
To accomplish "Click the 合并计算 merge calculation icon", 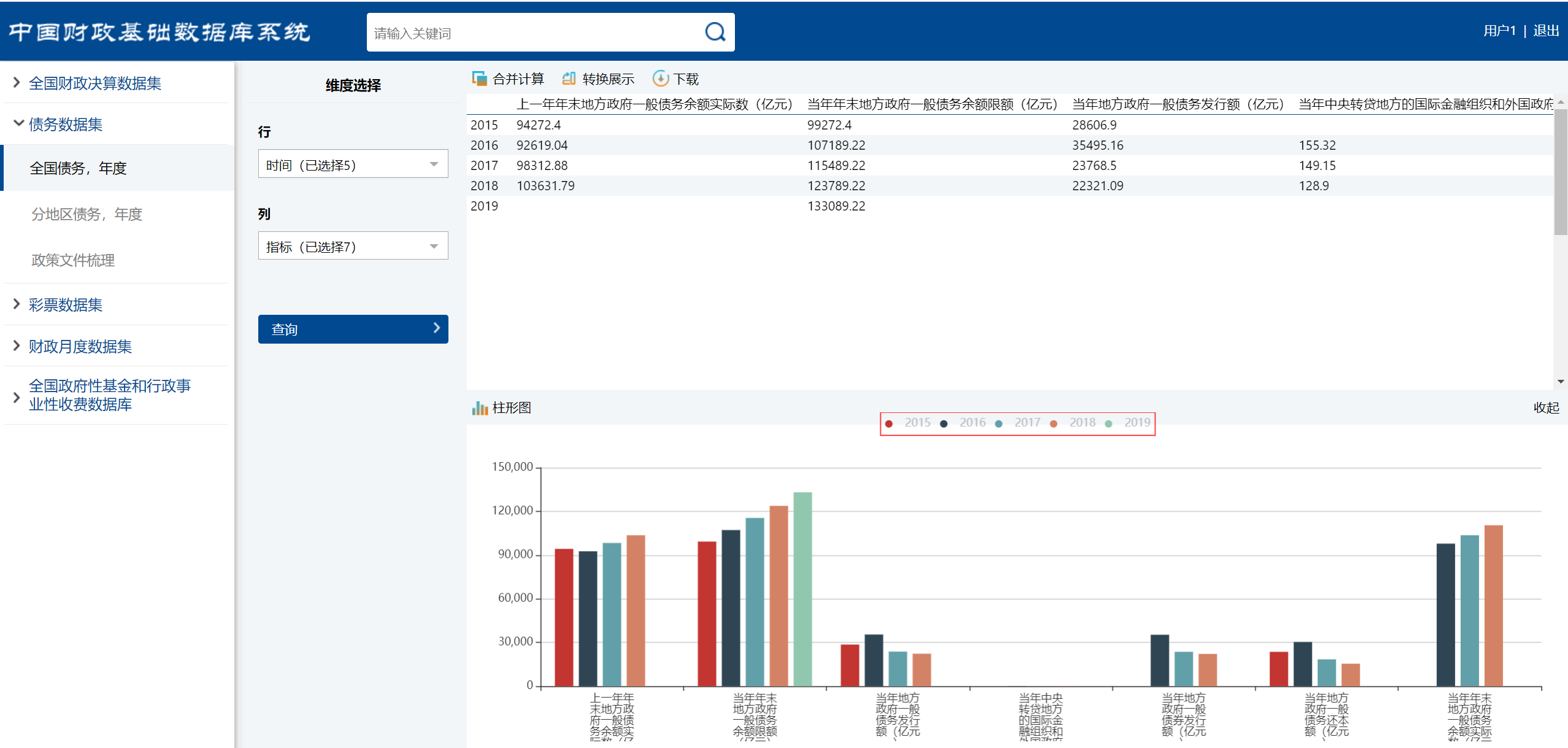I will coord(479,79).
